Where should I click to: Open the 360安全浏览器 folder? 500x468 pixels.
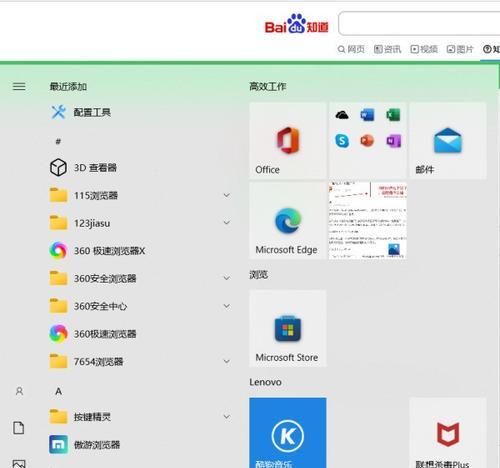point(93,278)
